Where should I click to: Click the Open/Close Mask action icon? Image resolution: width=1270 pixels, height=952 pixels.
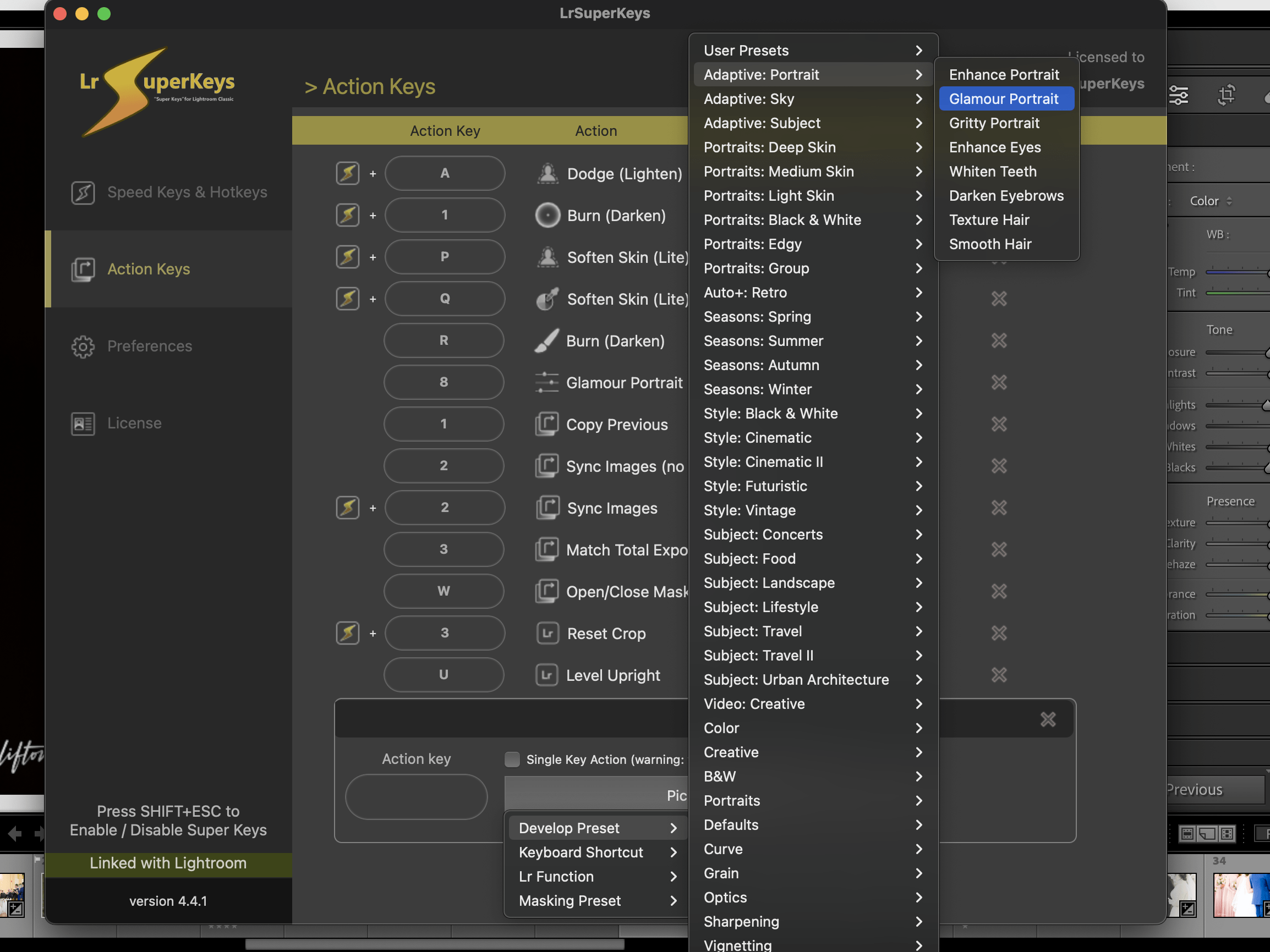point(546,592)
